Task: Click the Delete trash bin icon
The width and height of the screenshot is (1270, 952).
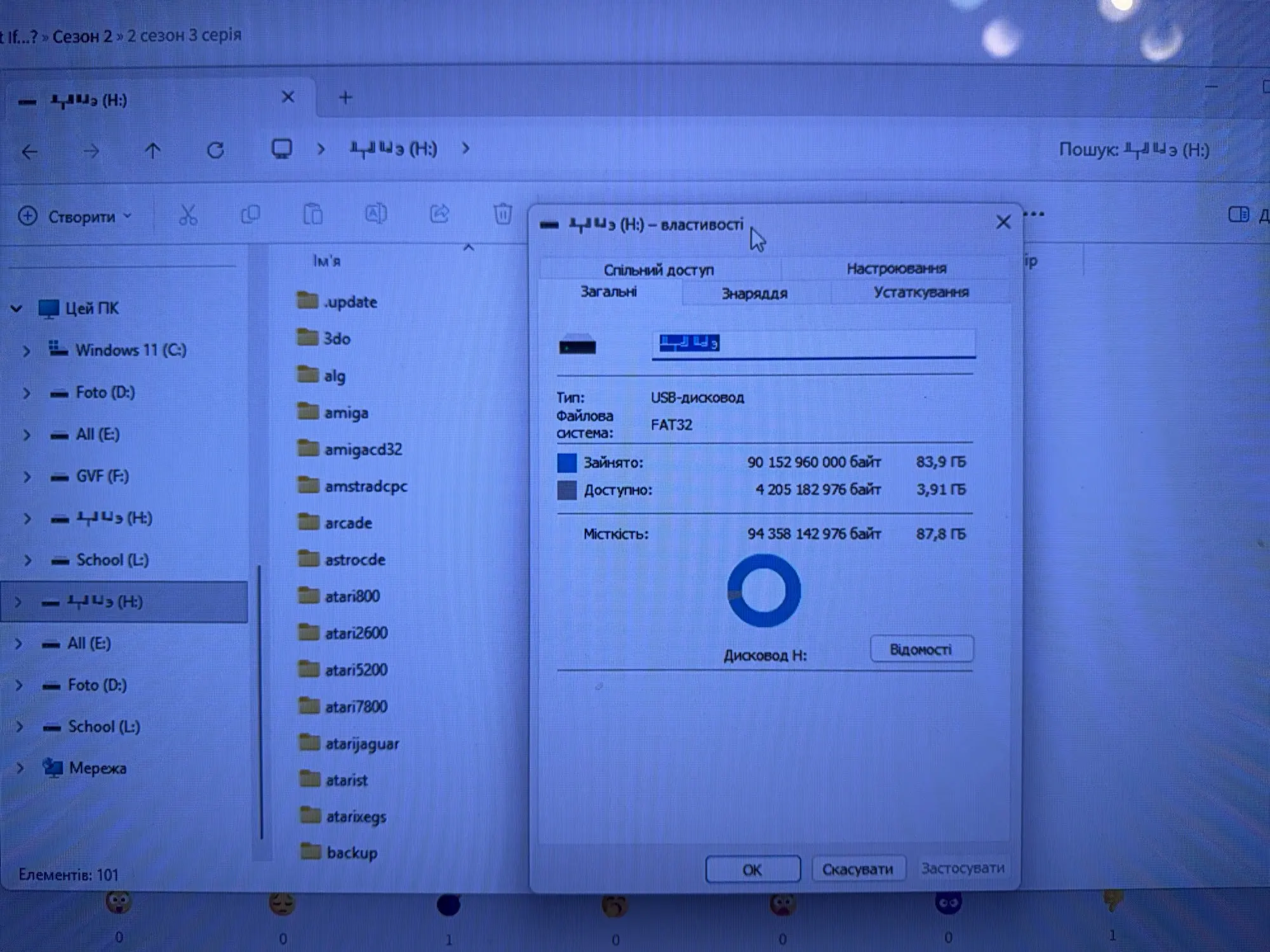Action: pyautogui.click(x=502, y=214)
